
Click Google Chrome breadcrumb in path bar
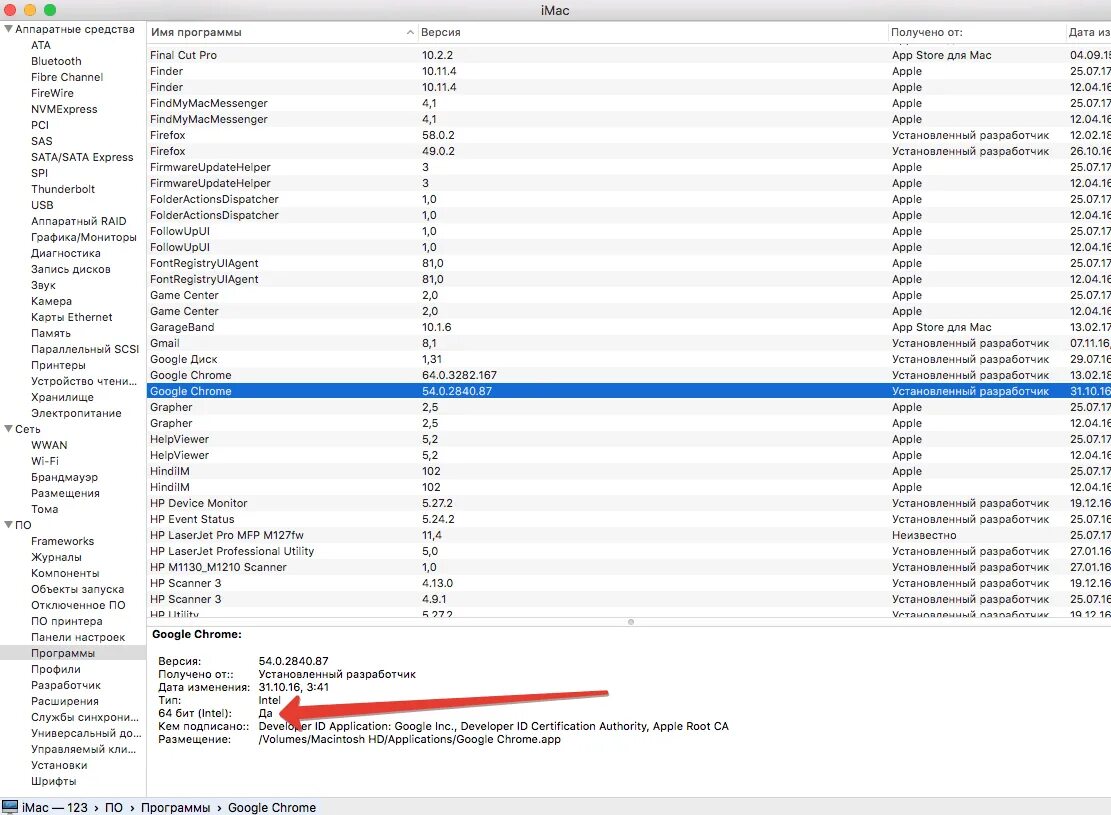(x=271, y=808)
